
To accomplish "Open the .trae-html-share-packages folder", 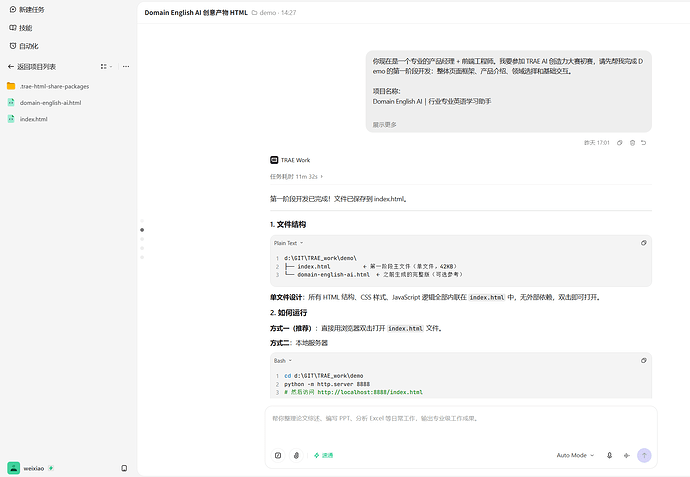I will click(54, 86).
